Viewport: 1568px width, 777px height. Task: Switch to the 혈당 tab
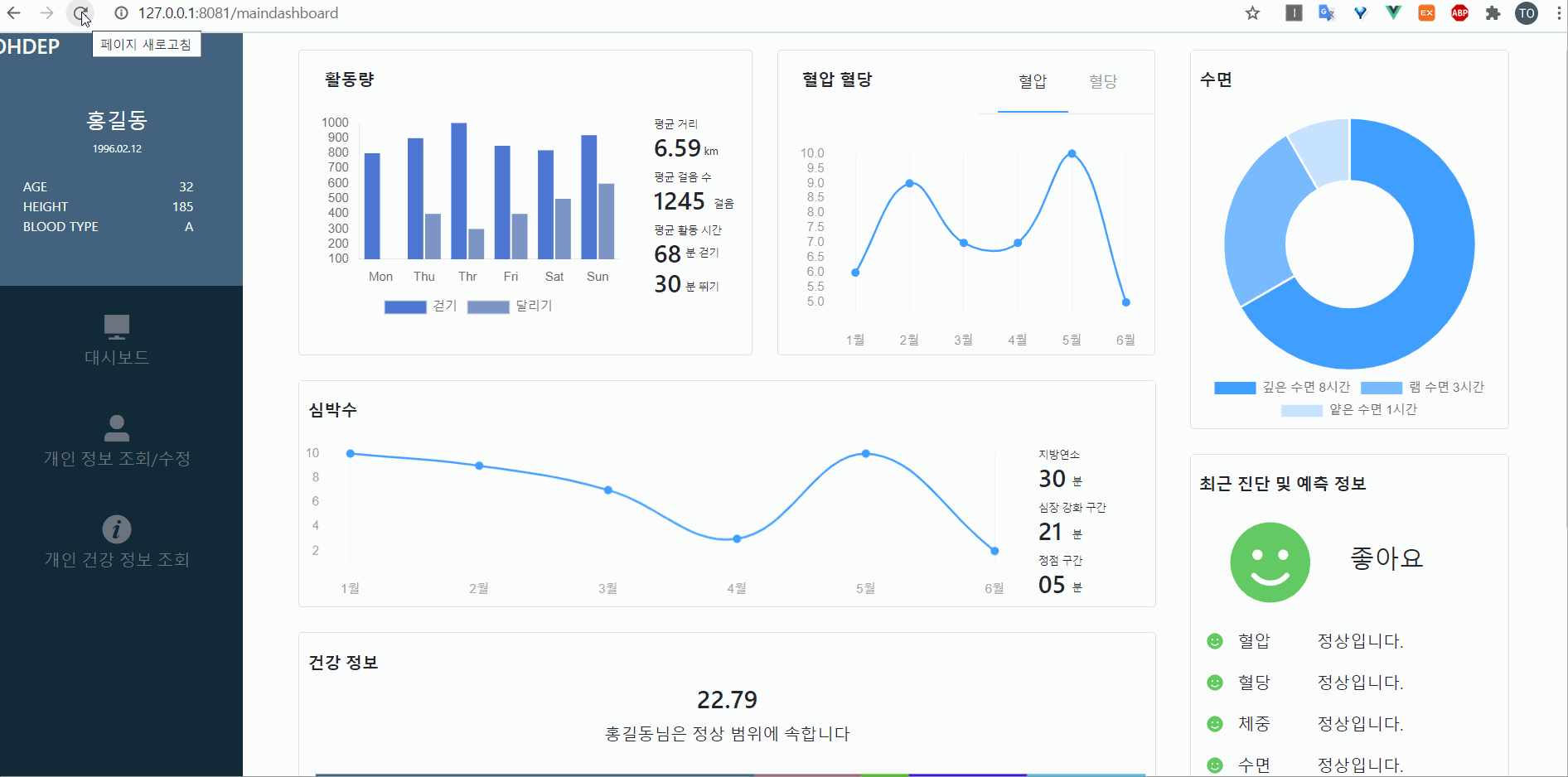pyautogui.click(x=1103, y=81)
